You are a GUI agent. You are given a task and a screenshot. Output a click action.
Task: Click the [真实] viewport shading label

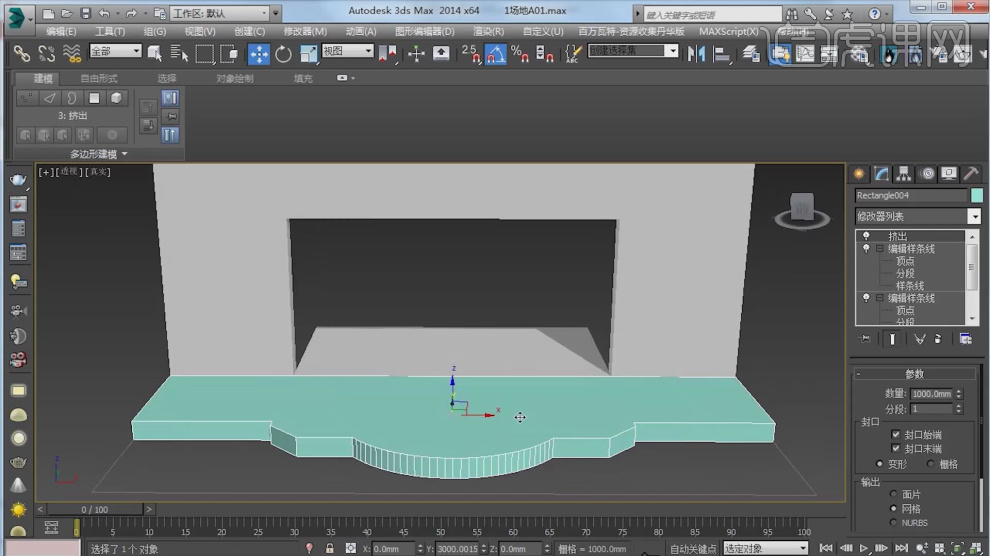98,172
